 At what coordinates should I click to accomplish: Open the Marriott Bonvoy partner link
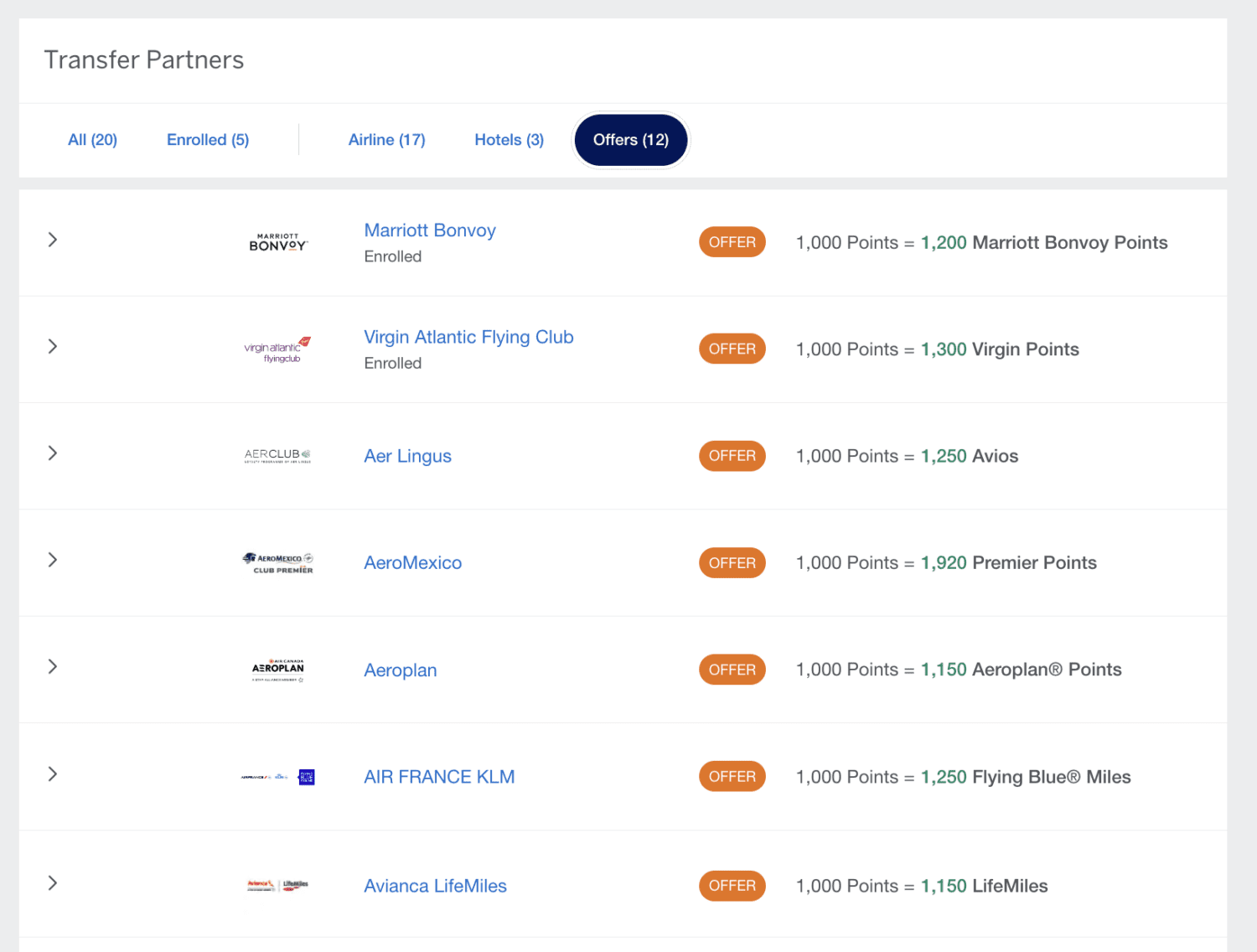430,230
